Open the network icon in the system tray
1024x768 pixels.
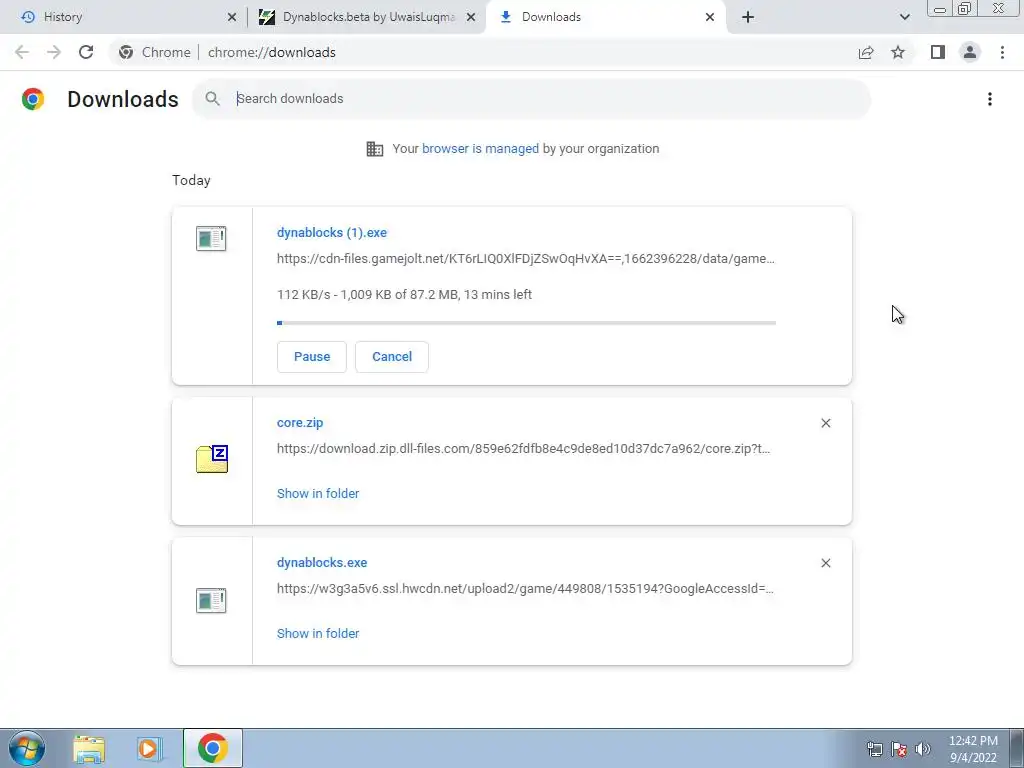[875, 749]
